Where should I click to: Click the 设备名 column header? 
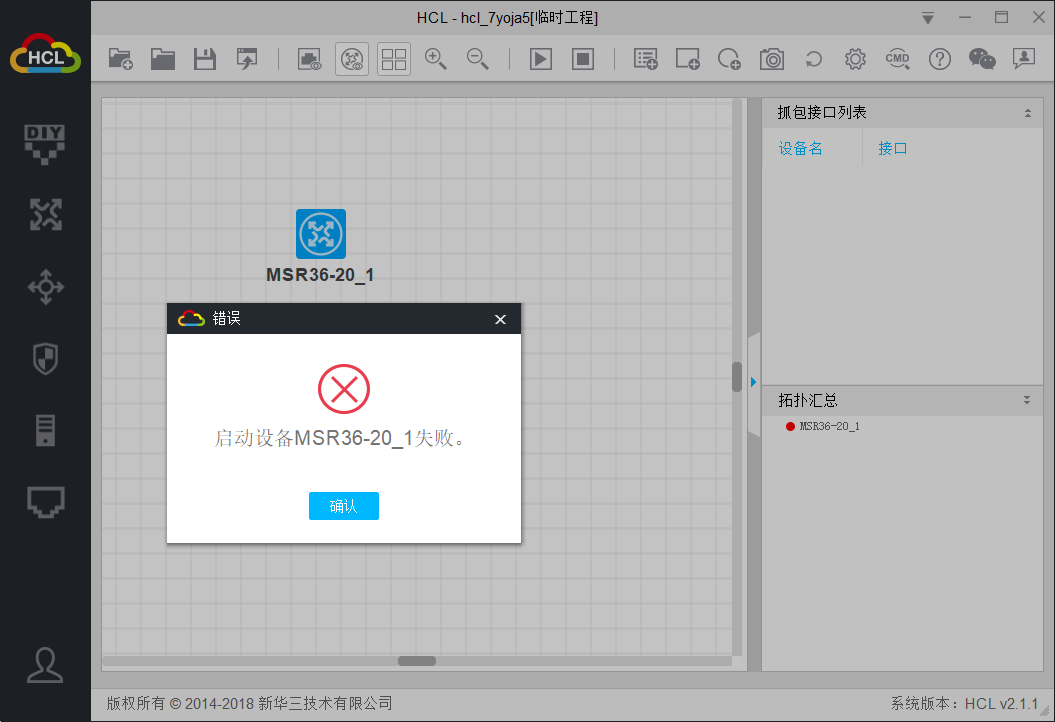tap(801, 149)
